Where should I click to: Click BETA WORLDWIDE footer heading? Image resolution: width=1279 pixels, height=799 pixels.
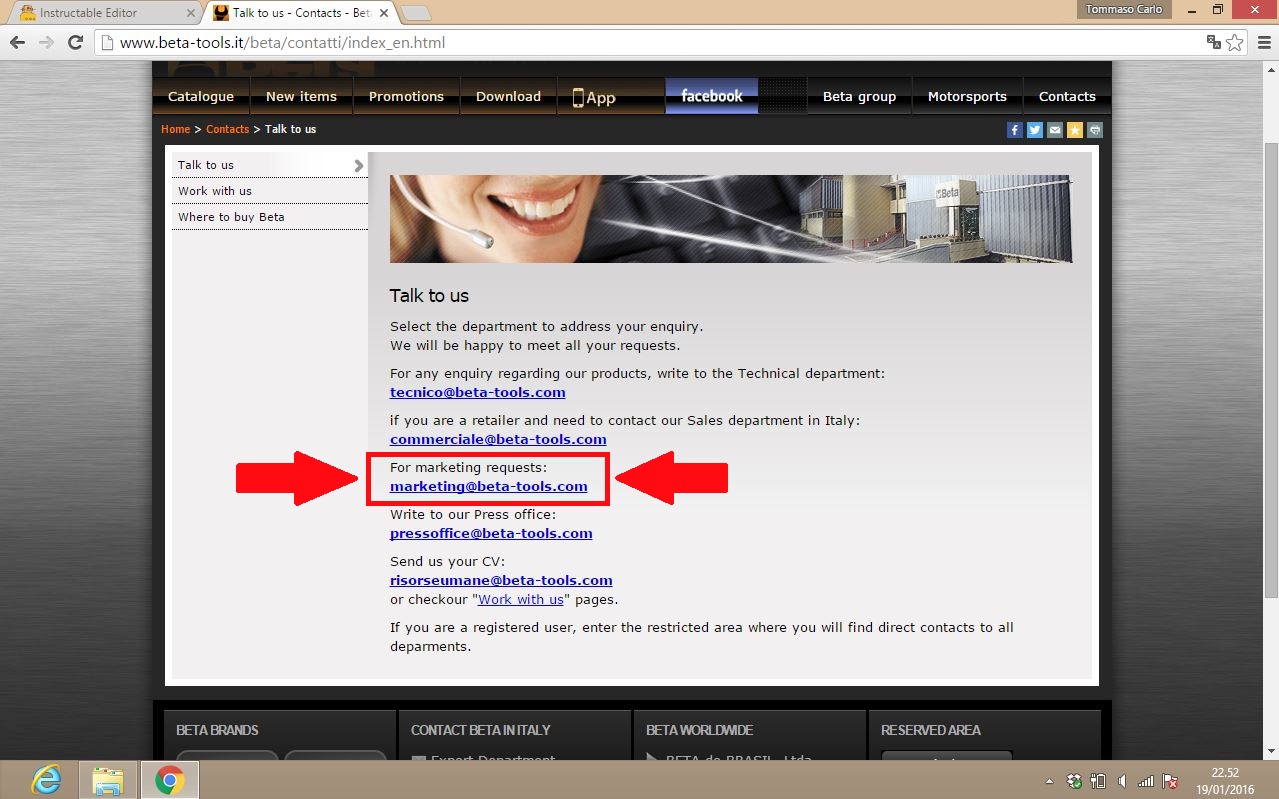[700, 730]
